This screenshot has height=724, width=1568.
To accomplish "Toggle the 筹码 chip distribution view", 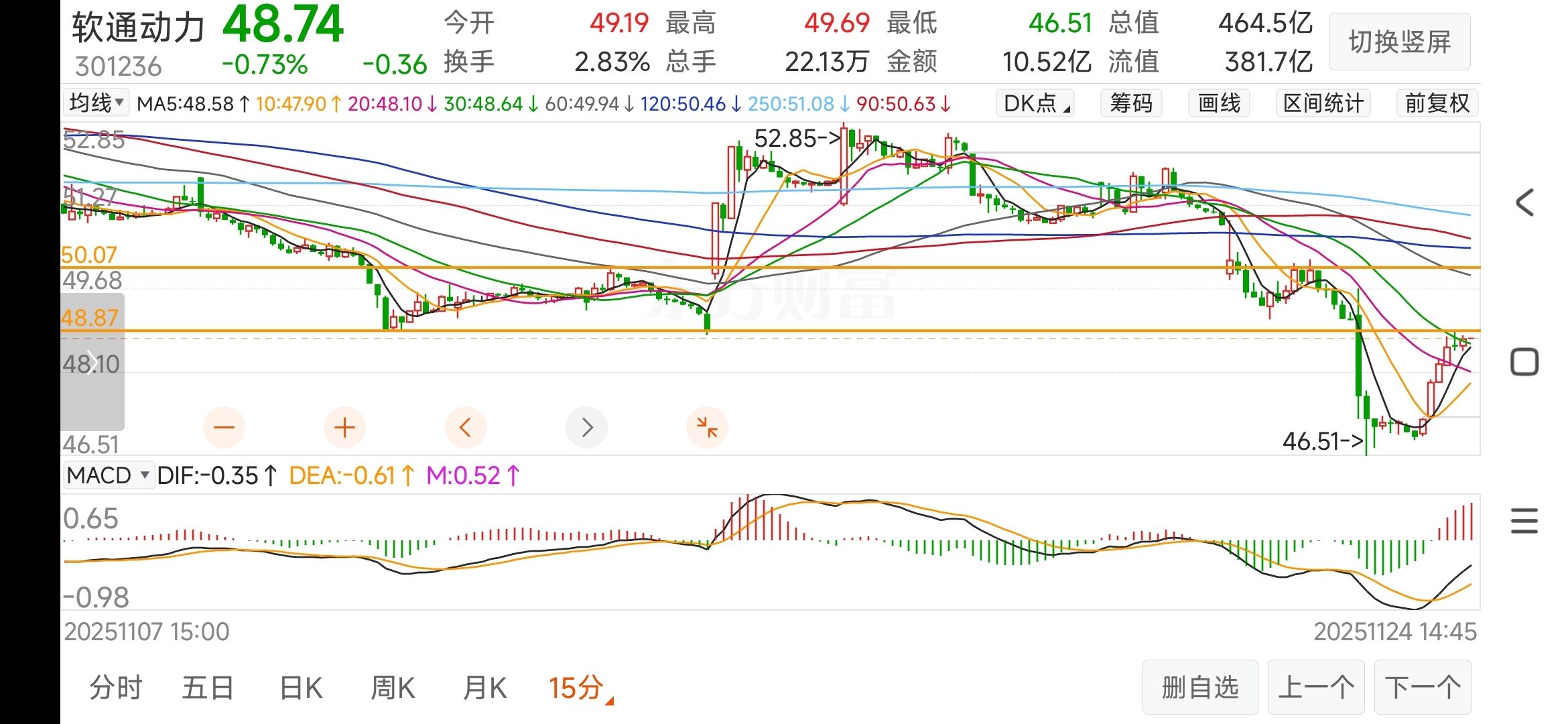I will point(1131,103).
